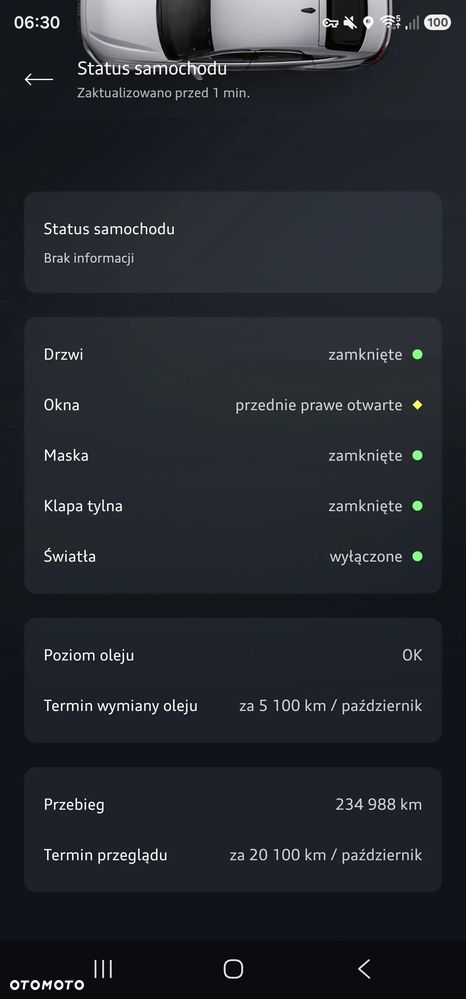Screen dimensions: 466x999
Task: Tap the green dot next to Drzwi
Action: pos(418,354)
